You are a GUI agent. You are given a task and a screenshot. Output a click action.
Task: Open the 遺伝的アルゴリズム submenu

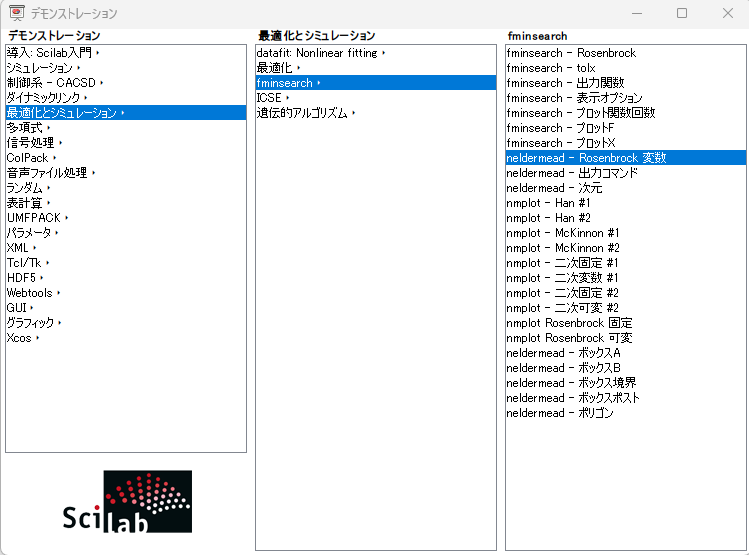pyautogui.click(x=302, y=113)
